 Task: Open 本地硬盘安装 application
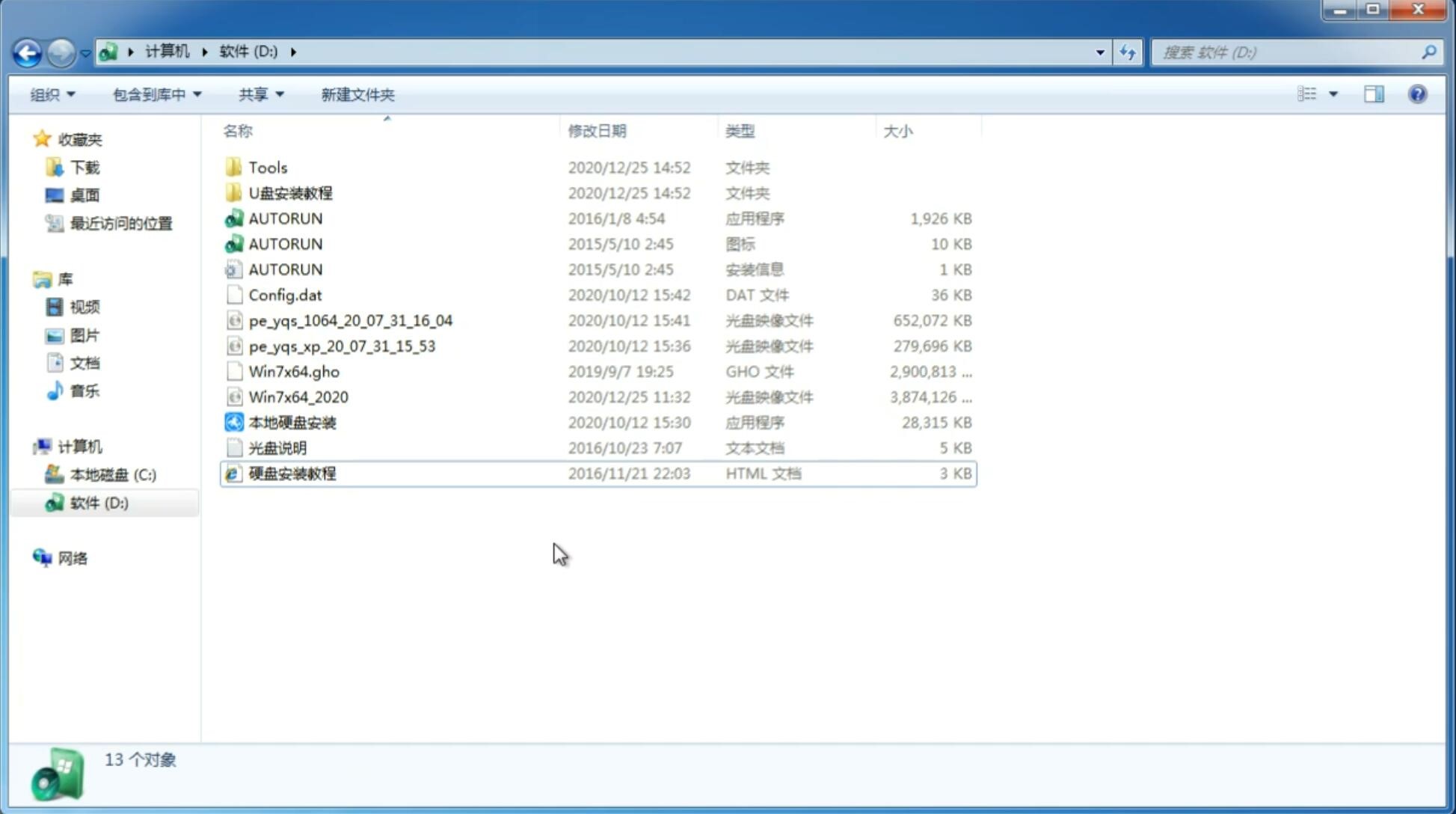(292, 422)
